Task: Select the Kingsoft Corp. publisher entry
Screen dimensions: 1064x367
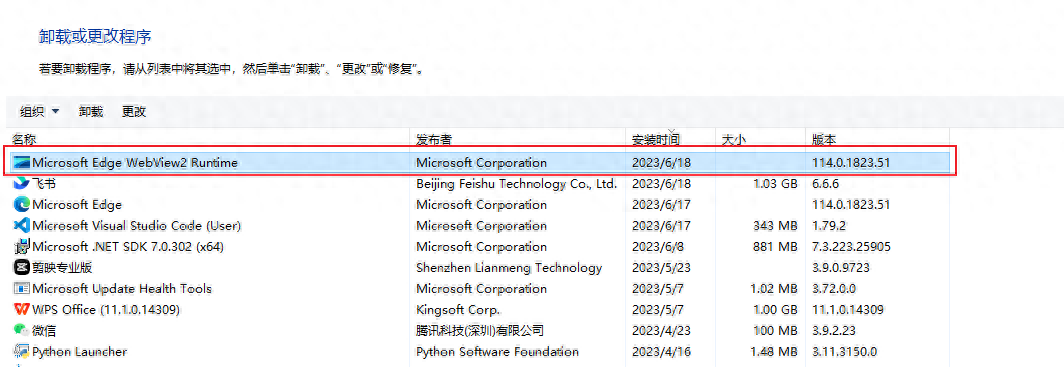Action: point(458,309)
